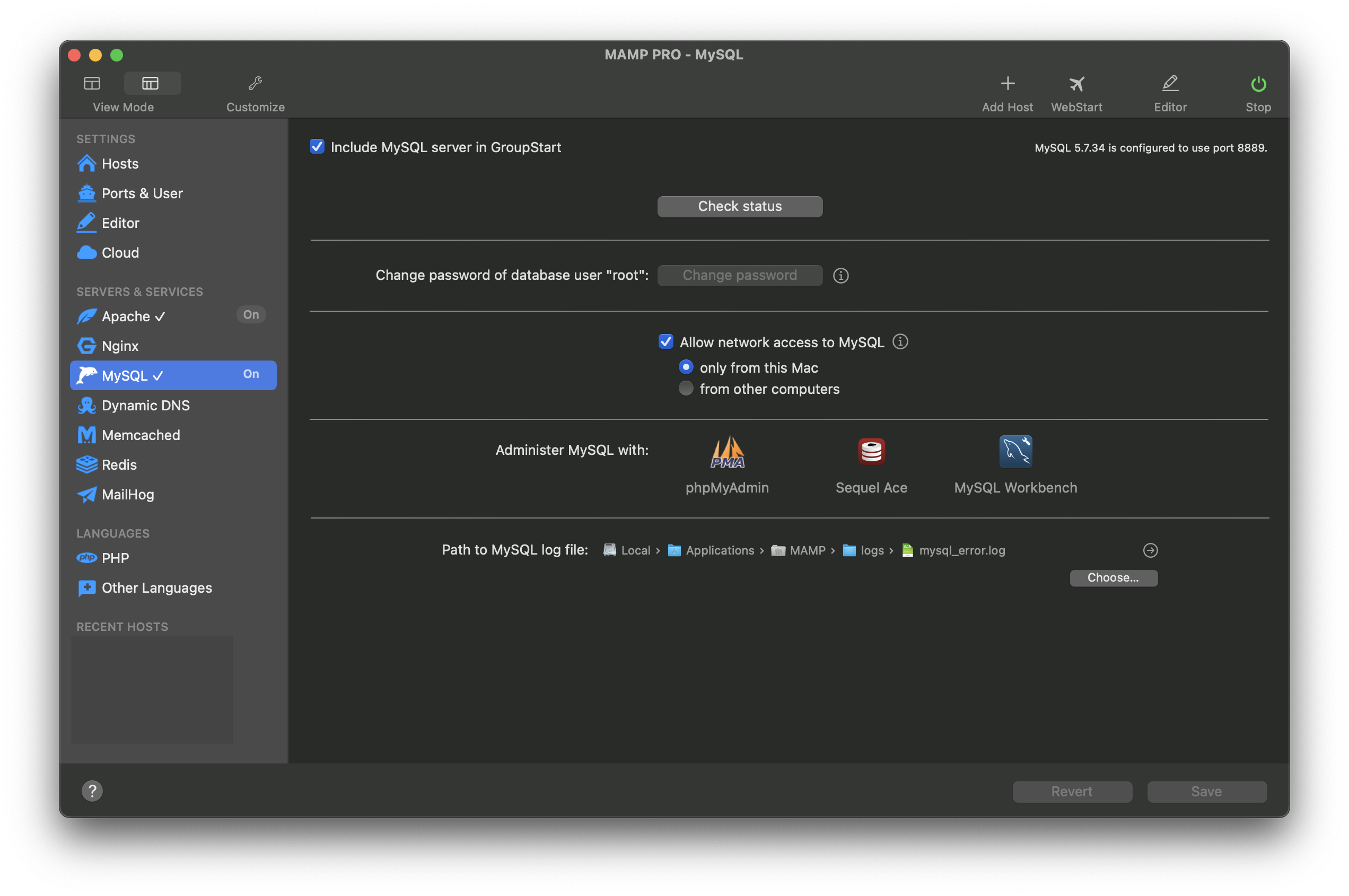Click Check status for MySQL

click(739, 206)
